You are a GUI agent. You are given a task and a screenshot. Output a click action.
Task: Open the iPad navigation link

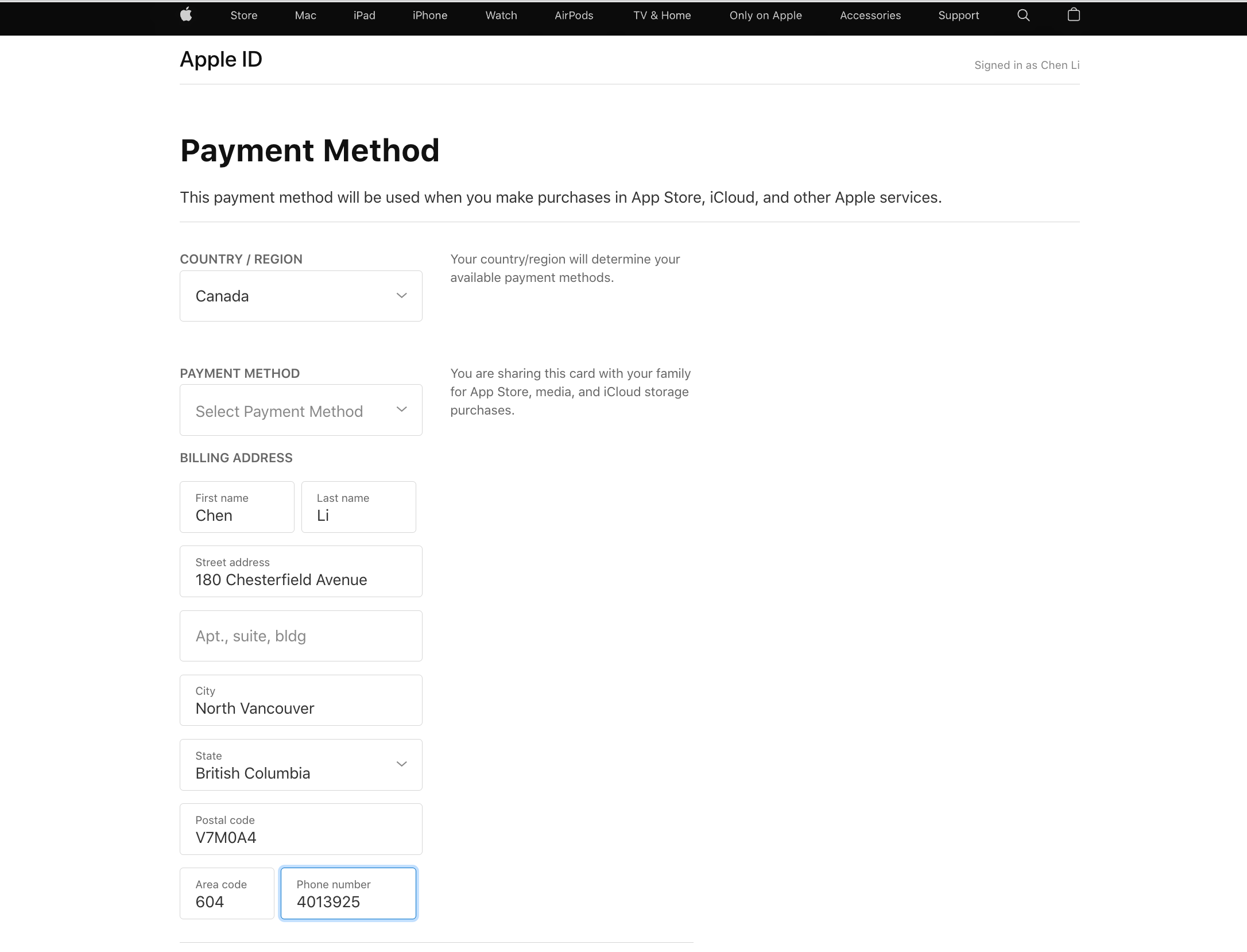364,16
